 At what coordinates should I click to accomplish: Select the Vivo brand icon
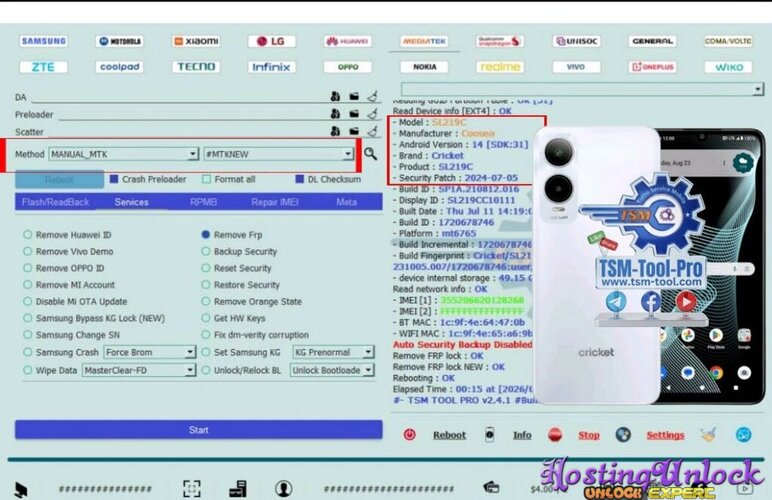click(576, 66)
